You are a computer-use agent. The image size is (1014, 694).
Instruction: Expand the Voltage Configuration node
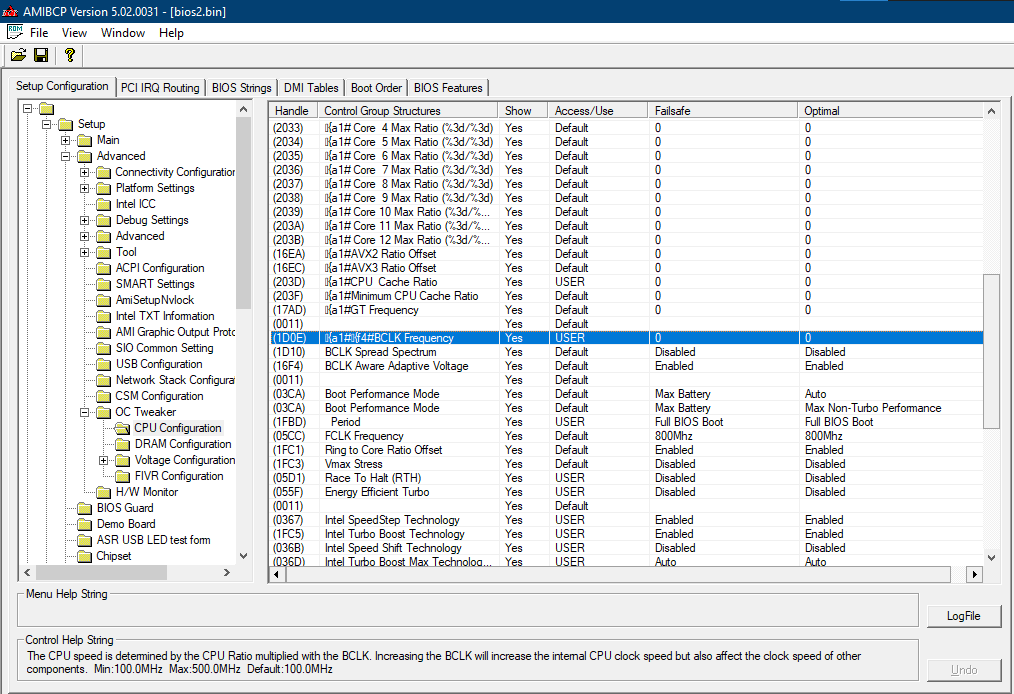(103, 461)
